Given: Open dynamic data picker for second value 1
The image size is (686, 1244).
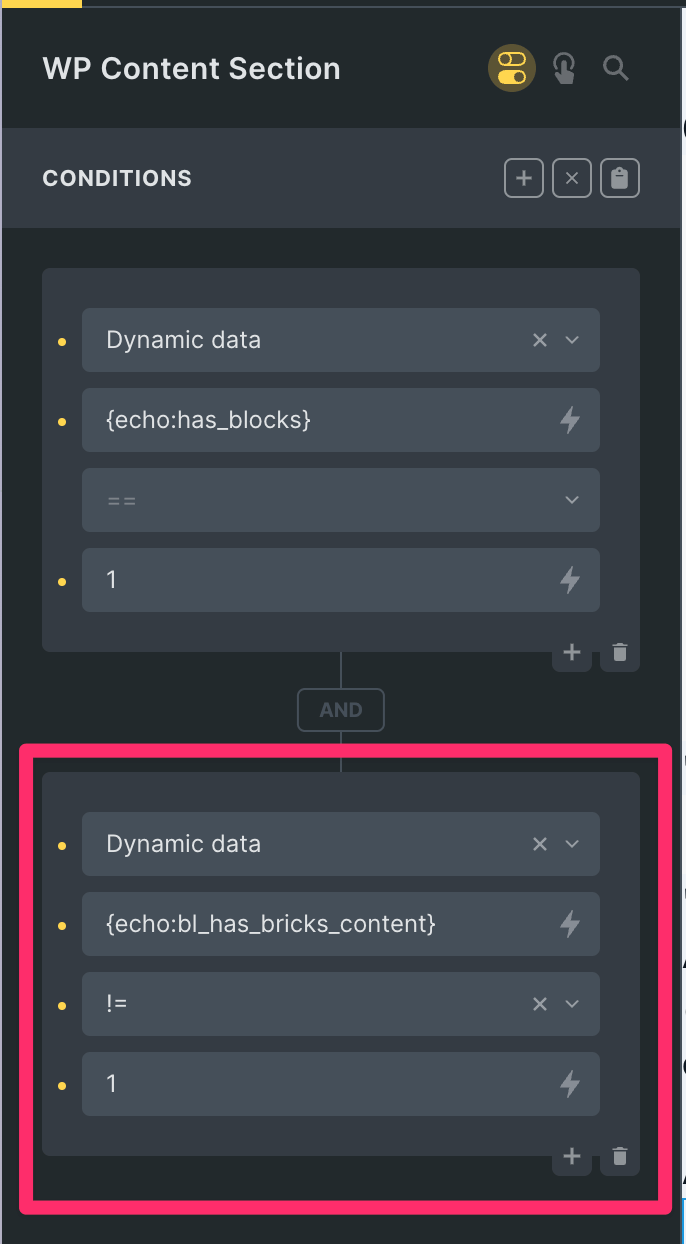Looking at the screenshot, I should 570,1084.
